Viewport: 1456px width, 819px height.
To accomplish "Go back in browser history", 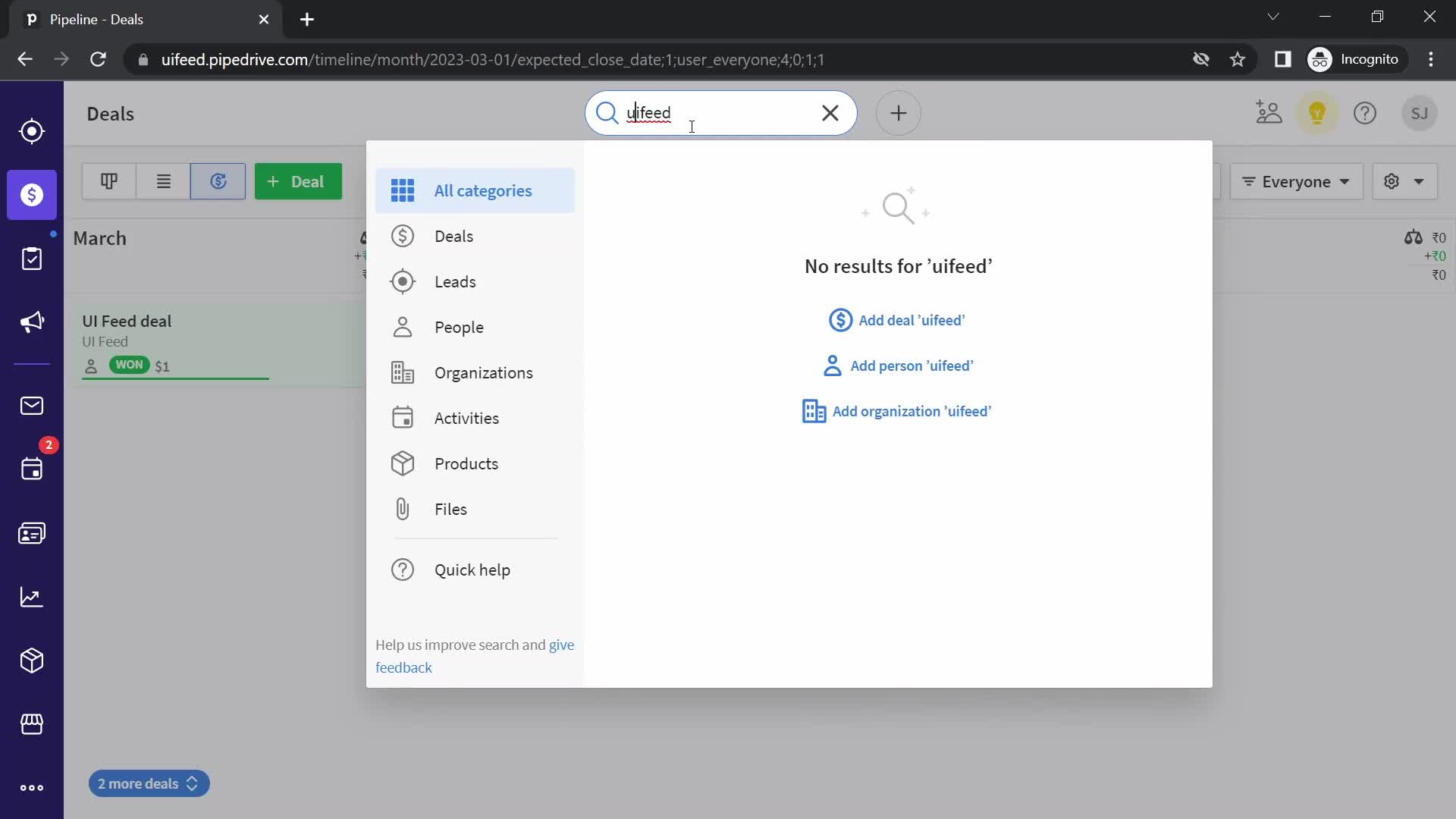I will [x=25, y=59].
